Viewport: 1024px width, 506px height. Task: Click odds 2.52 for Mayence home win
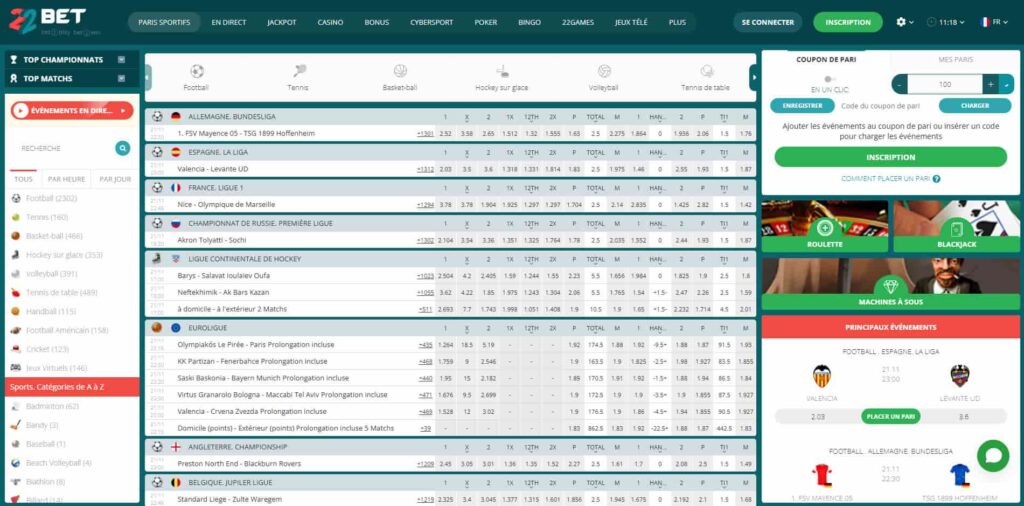[x=445, y=133]
